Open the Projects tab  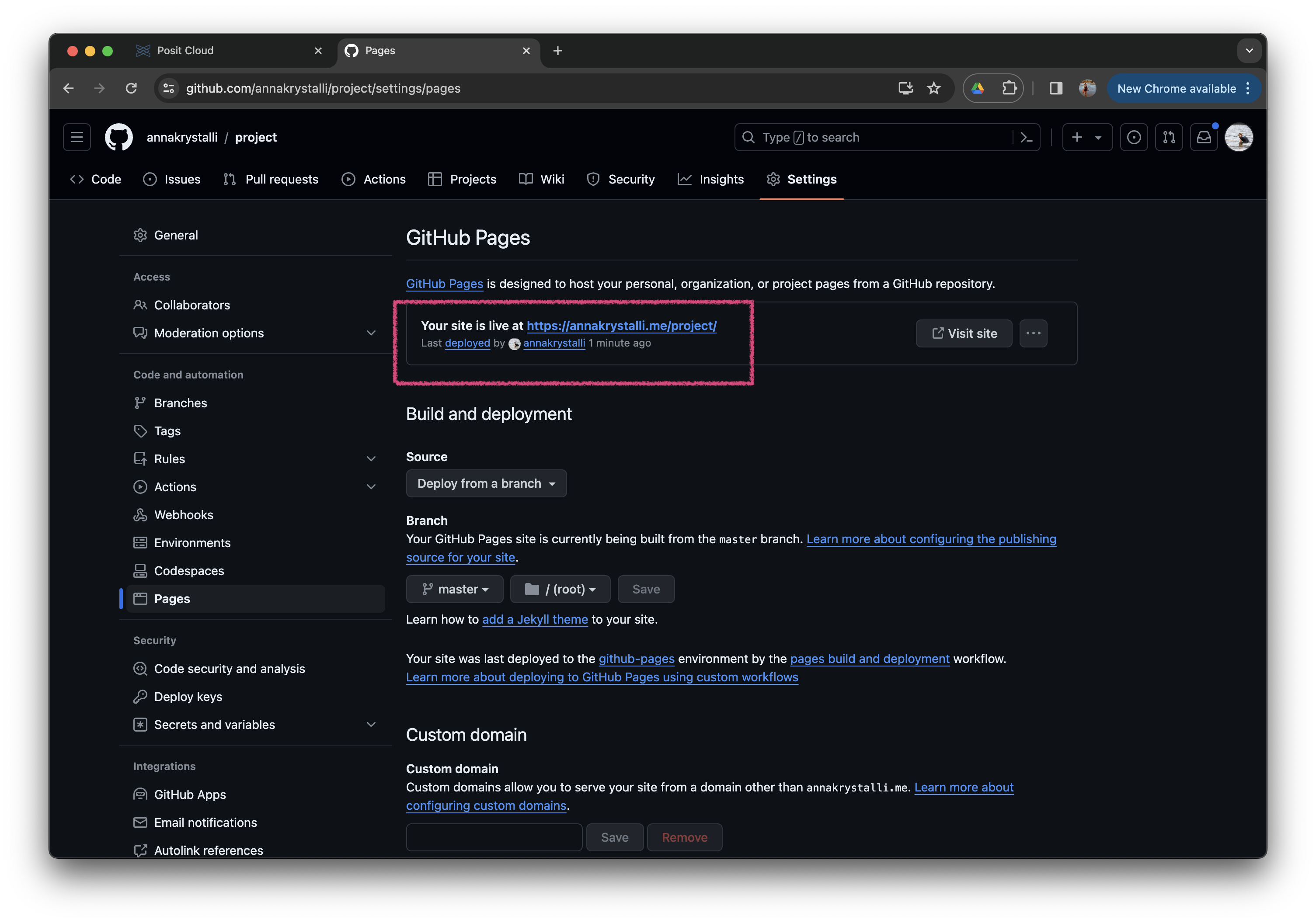coord(462,179)
